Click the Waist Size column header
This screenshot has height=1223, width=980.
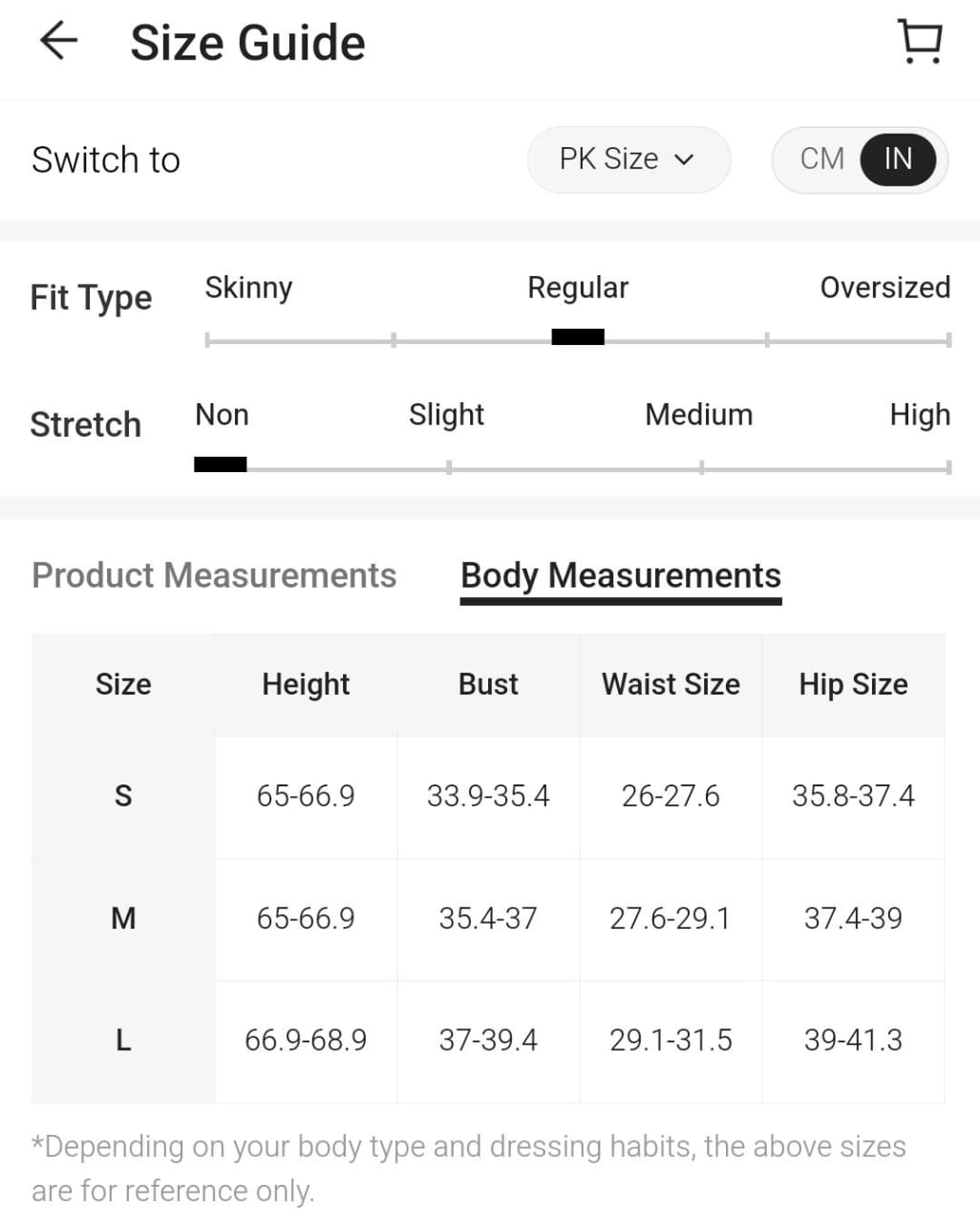[671, 684]
